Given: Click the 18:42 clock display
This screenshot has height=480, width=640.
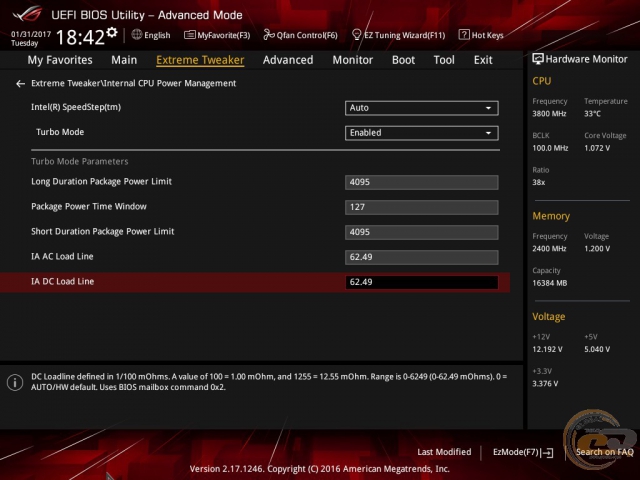Looking at the screenshot, I should click(x=80, y=37).
